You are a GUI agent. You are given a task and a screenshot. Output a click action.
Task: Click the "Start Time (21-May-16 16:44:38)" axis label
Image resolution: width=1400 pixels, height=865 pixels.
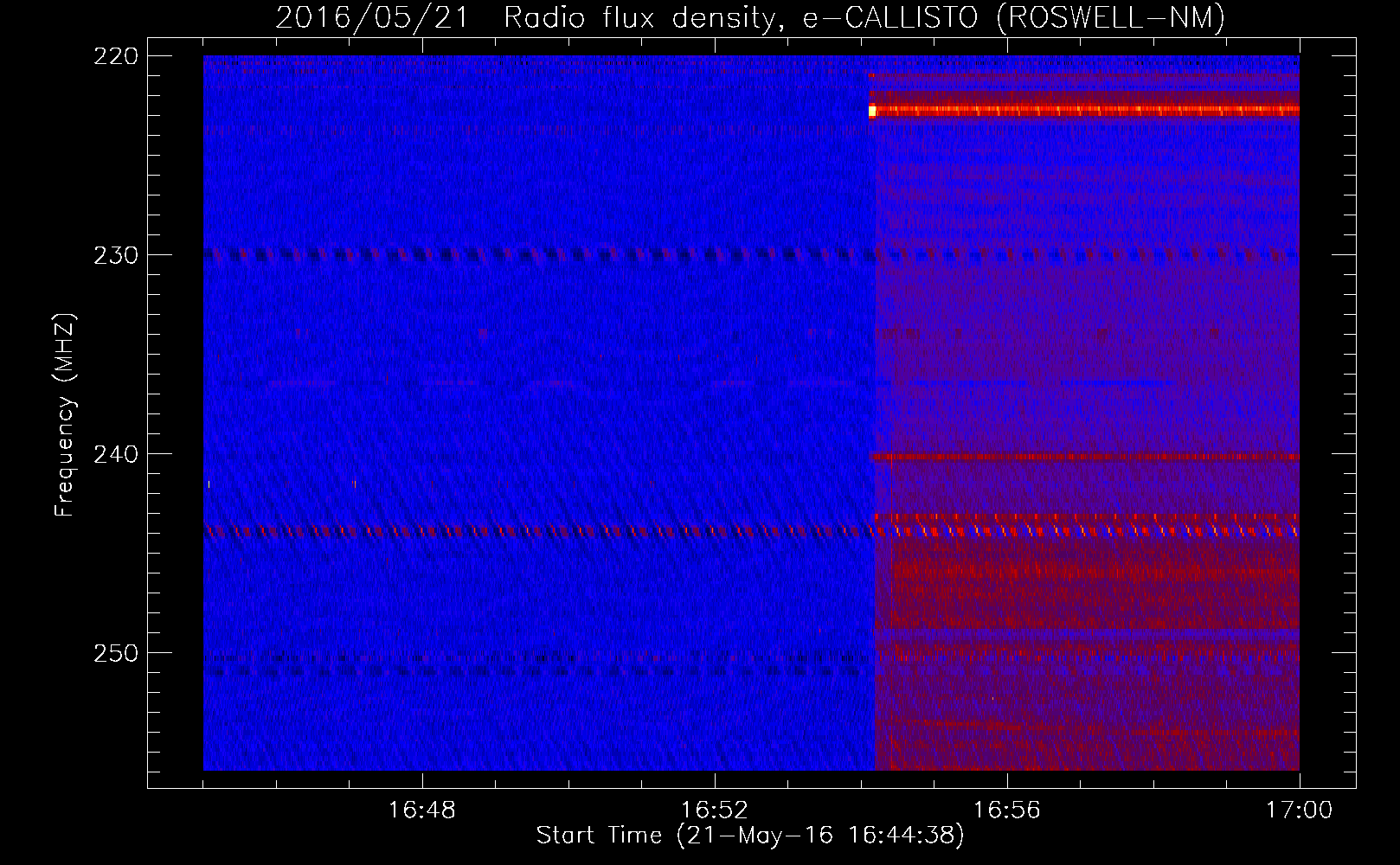pos(749,836)
